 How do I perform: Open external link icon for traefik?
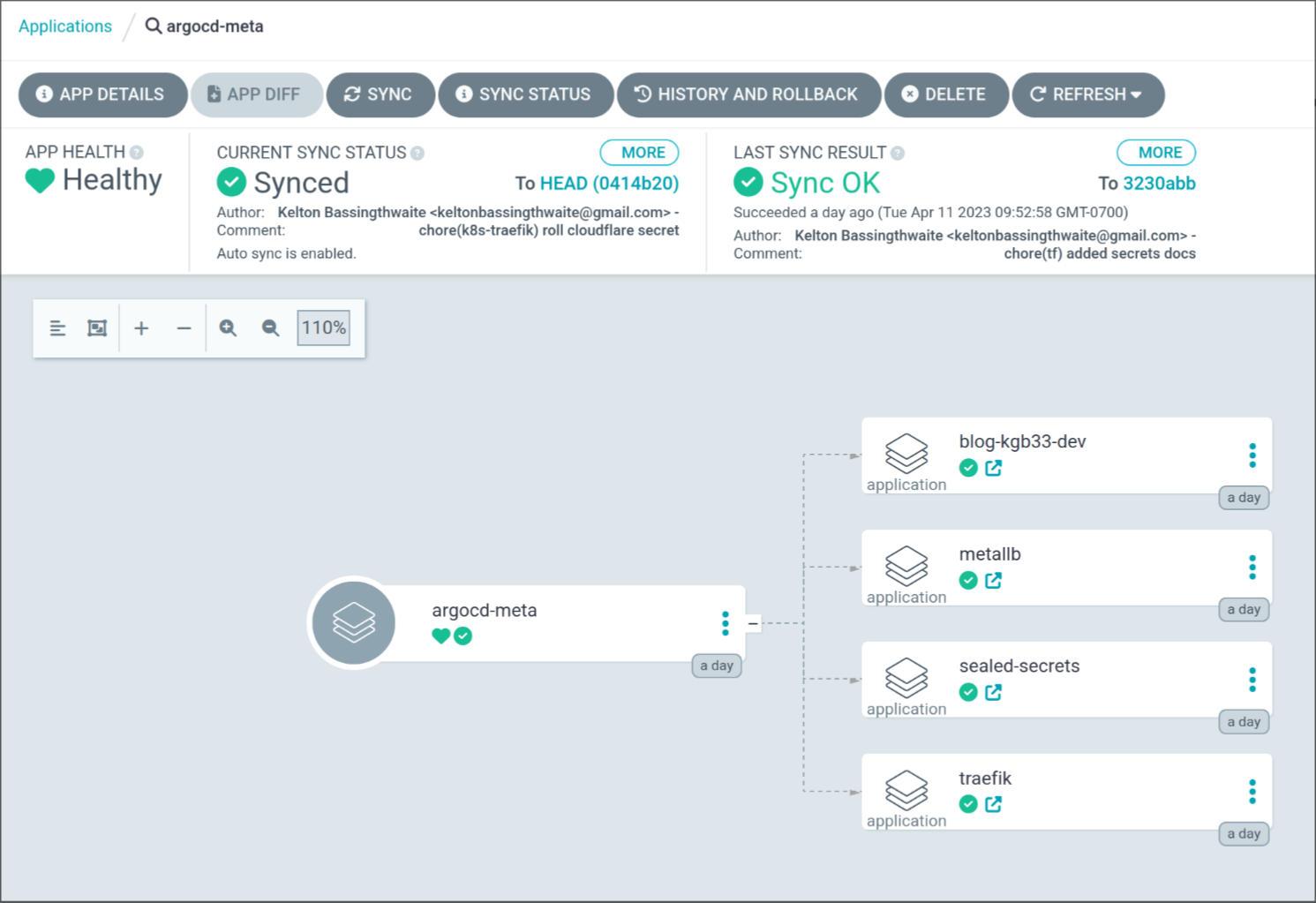click(x=993, y=804)
